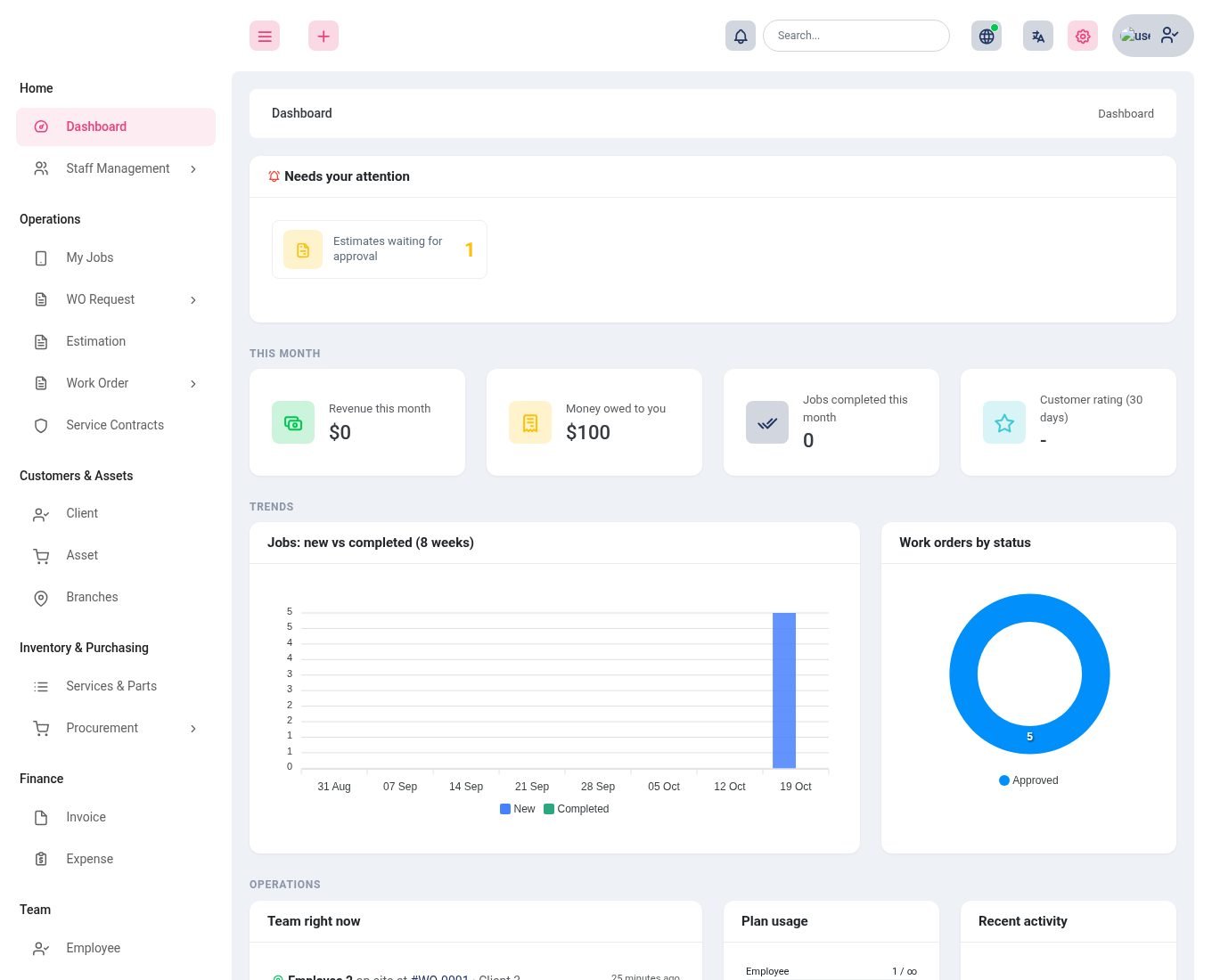Open the user profile avatar menu
Viewport: 1212px width, 980px height.
click(x=1153, y=36)
